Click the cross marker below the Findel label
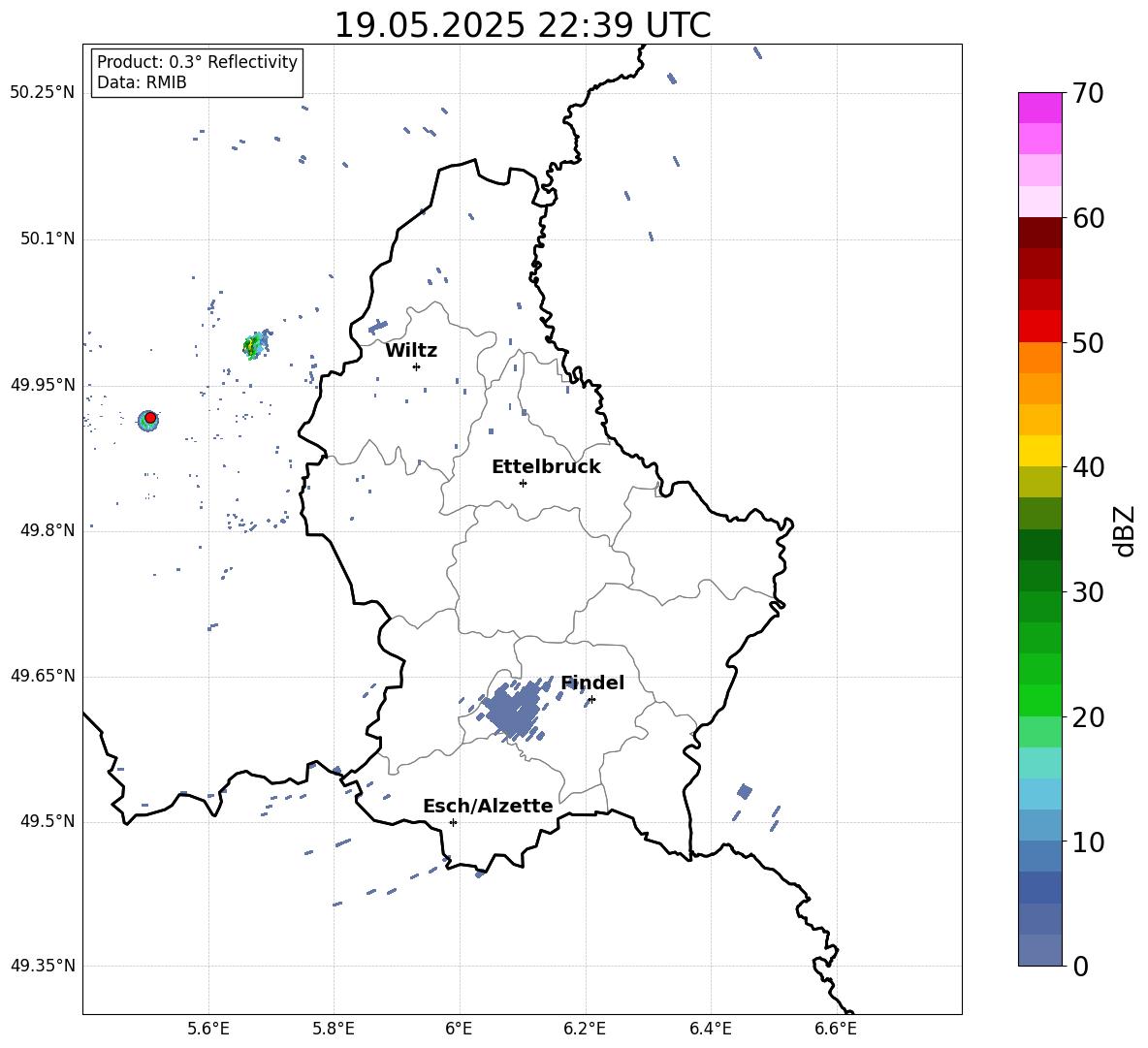Image resolution: width=1148 pixels, height=1048 pixels. (591, 700)
